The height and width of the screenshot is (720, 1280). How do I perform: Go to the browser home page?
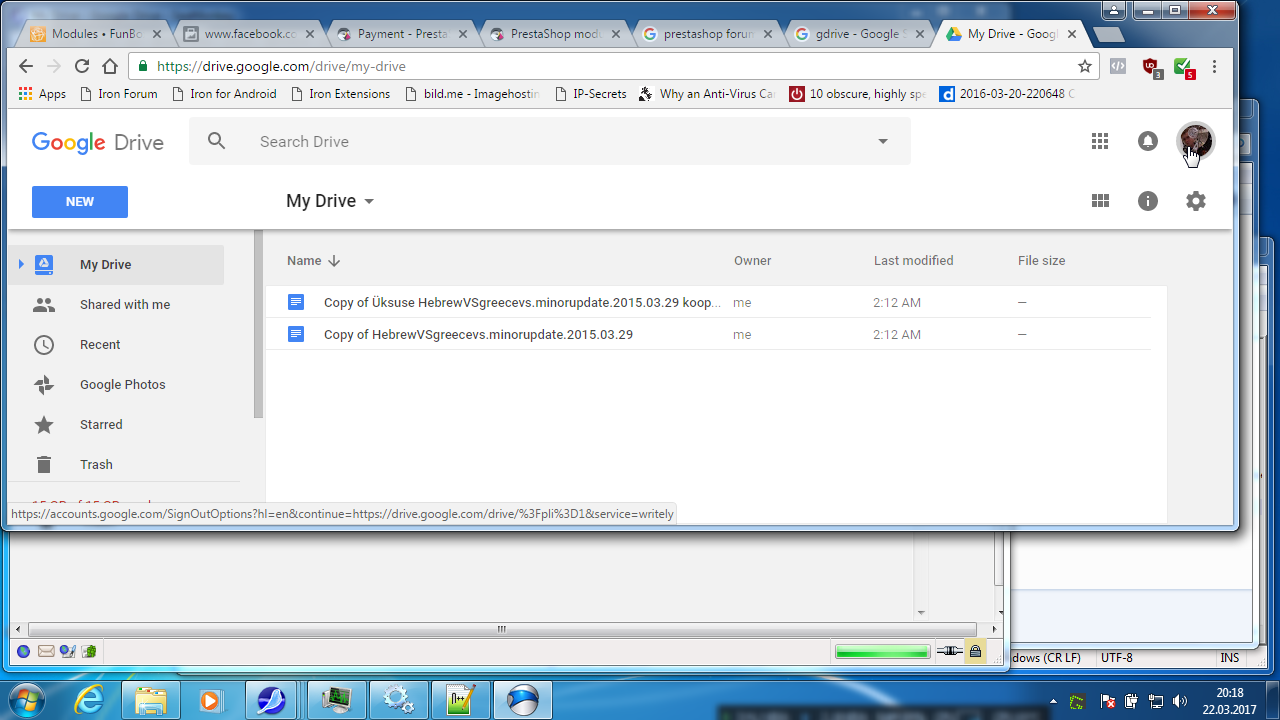(x=110, y=66)
